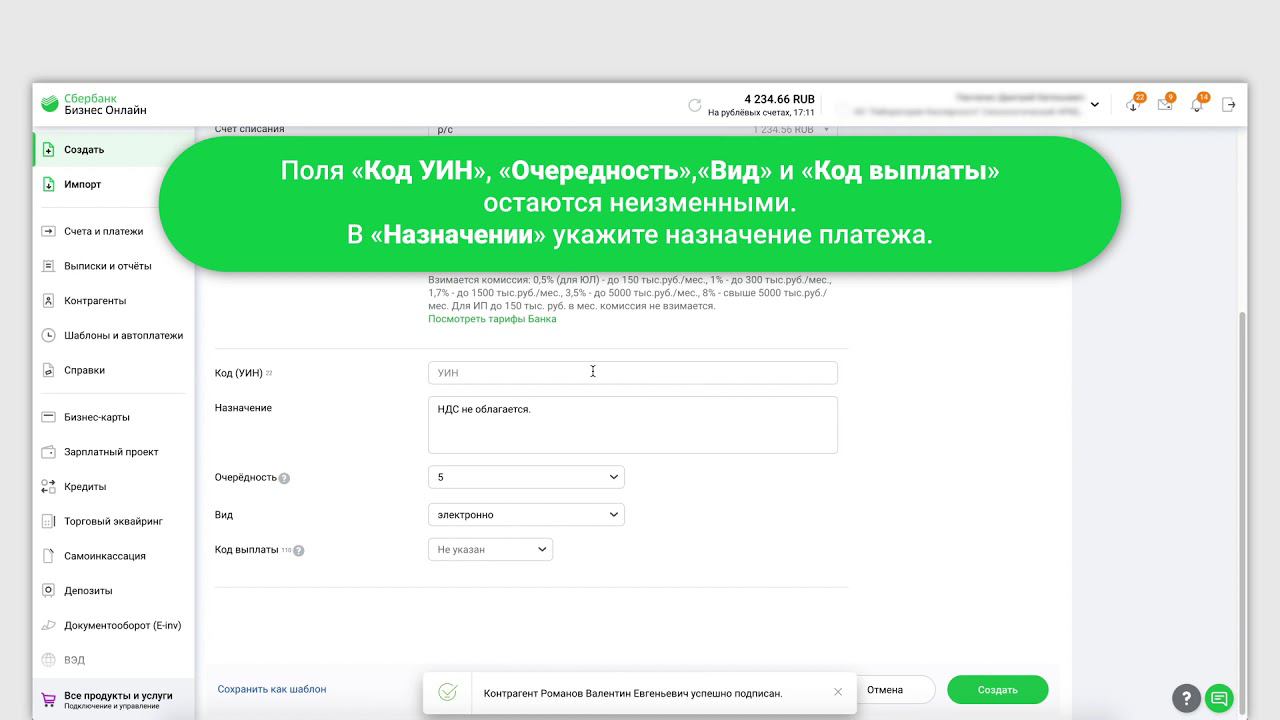Viewport: 1280px width, 720px height.
Task: Click the Импорт sidebar icon
Action: 48,184
